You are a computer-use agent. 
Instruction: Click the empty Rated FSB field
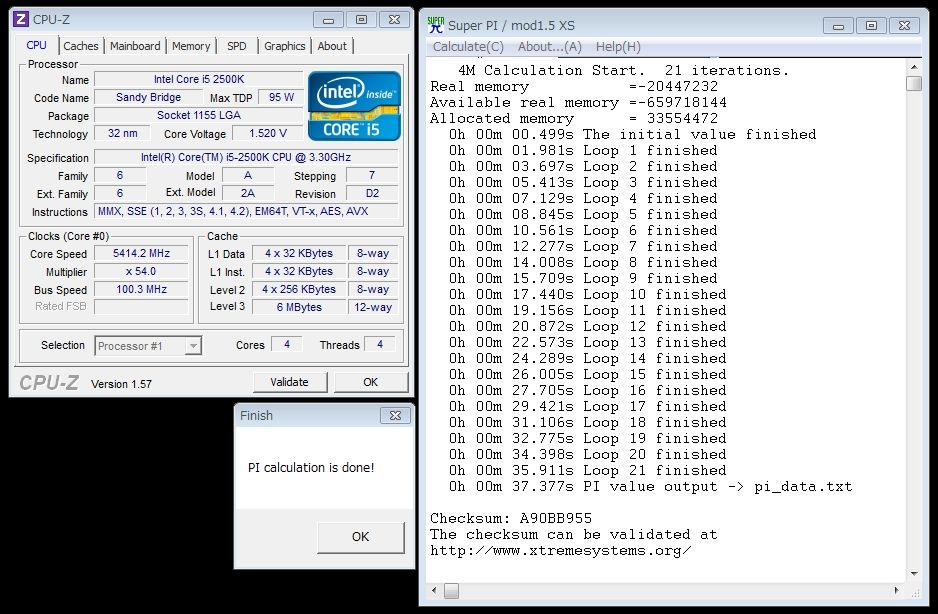tap(141, 306)
